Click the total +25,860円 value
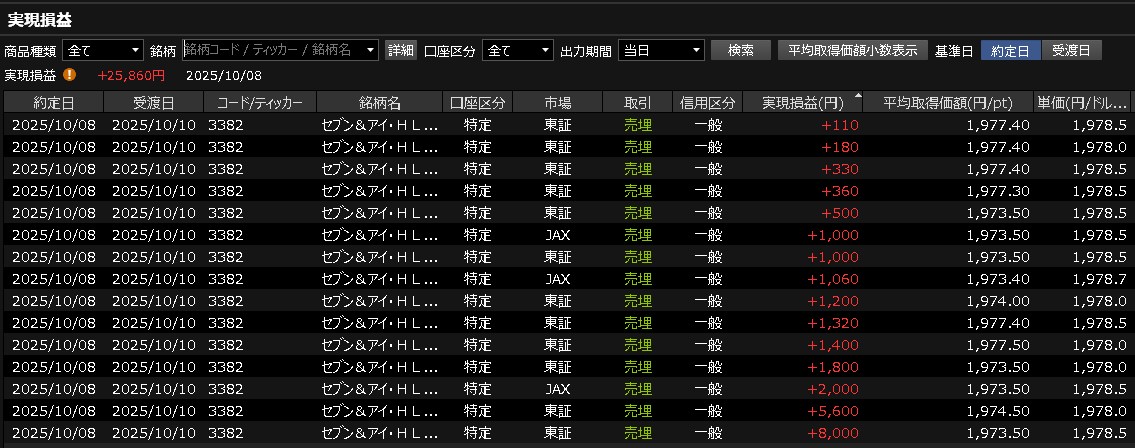 tap(131, 75)
